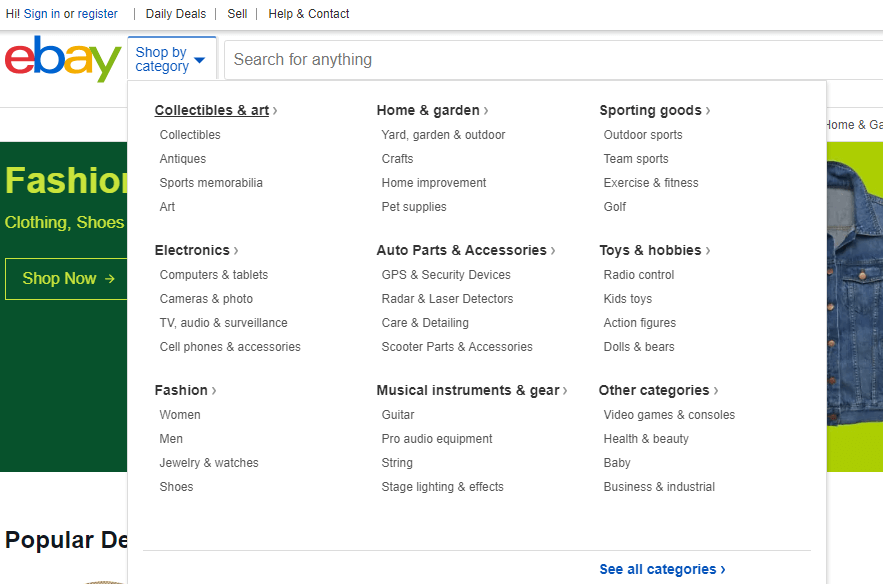
Task: Choose Cameras & photo
Action: 206,298
